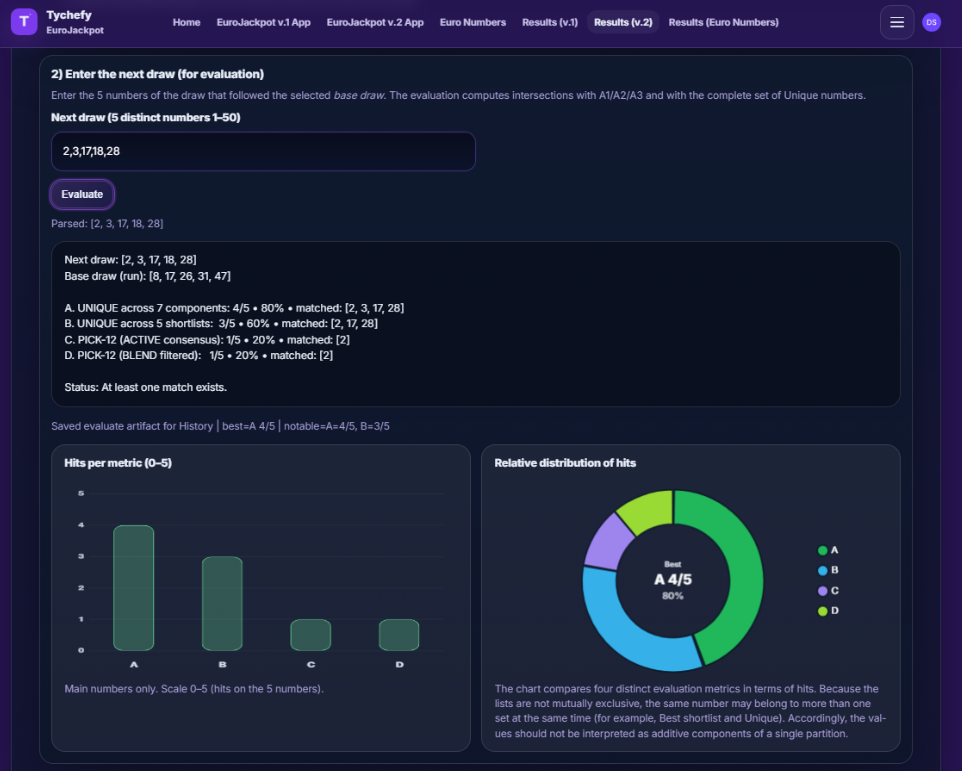The width and height of the screenshot is (962, 771).
Task: Open Results (Euro Numbers) page
Action: point(723,22)
